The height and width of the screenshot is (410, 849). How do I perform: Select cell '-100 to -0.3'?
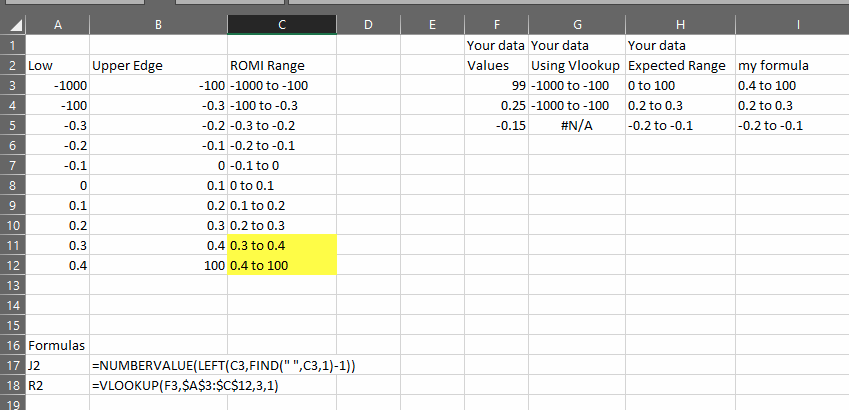point(282,106)
